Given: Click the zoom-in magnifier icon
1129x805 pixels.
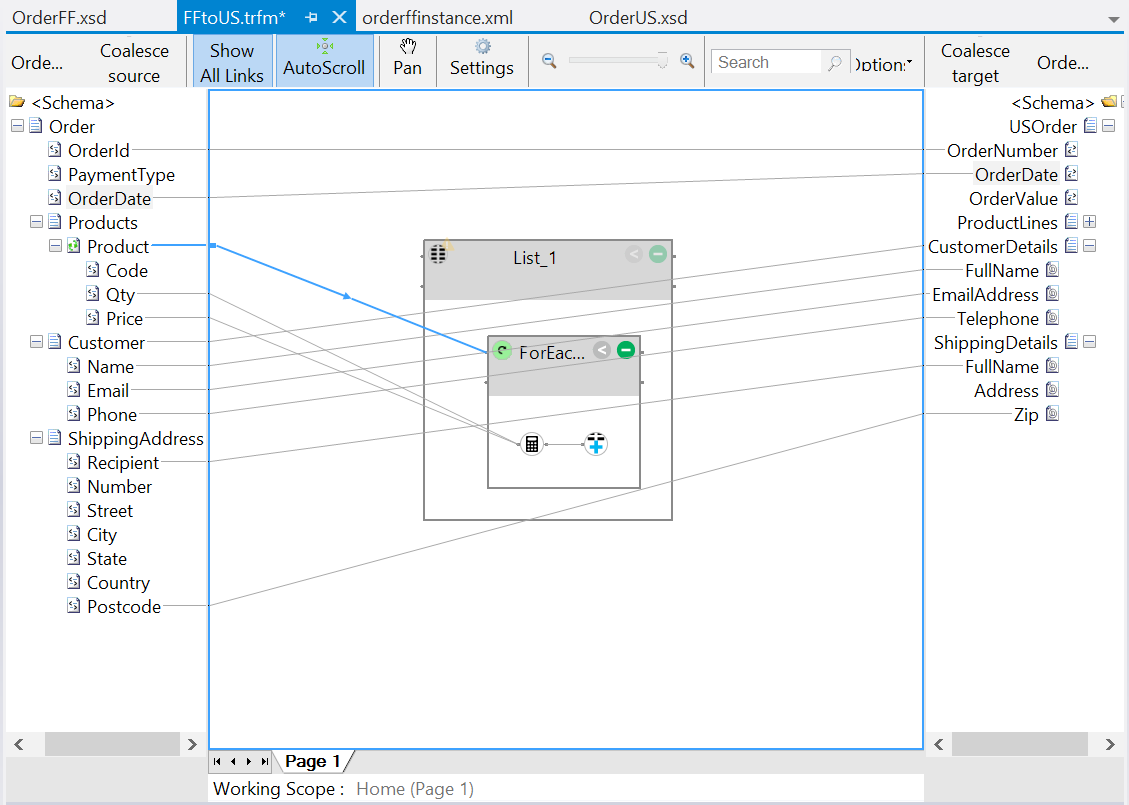Looking at the screenshot, I should click(x=687, y=61).
